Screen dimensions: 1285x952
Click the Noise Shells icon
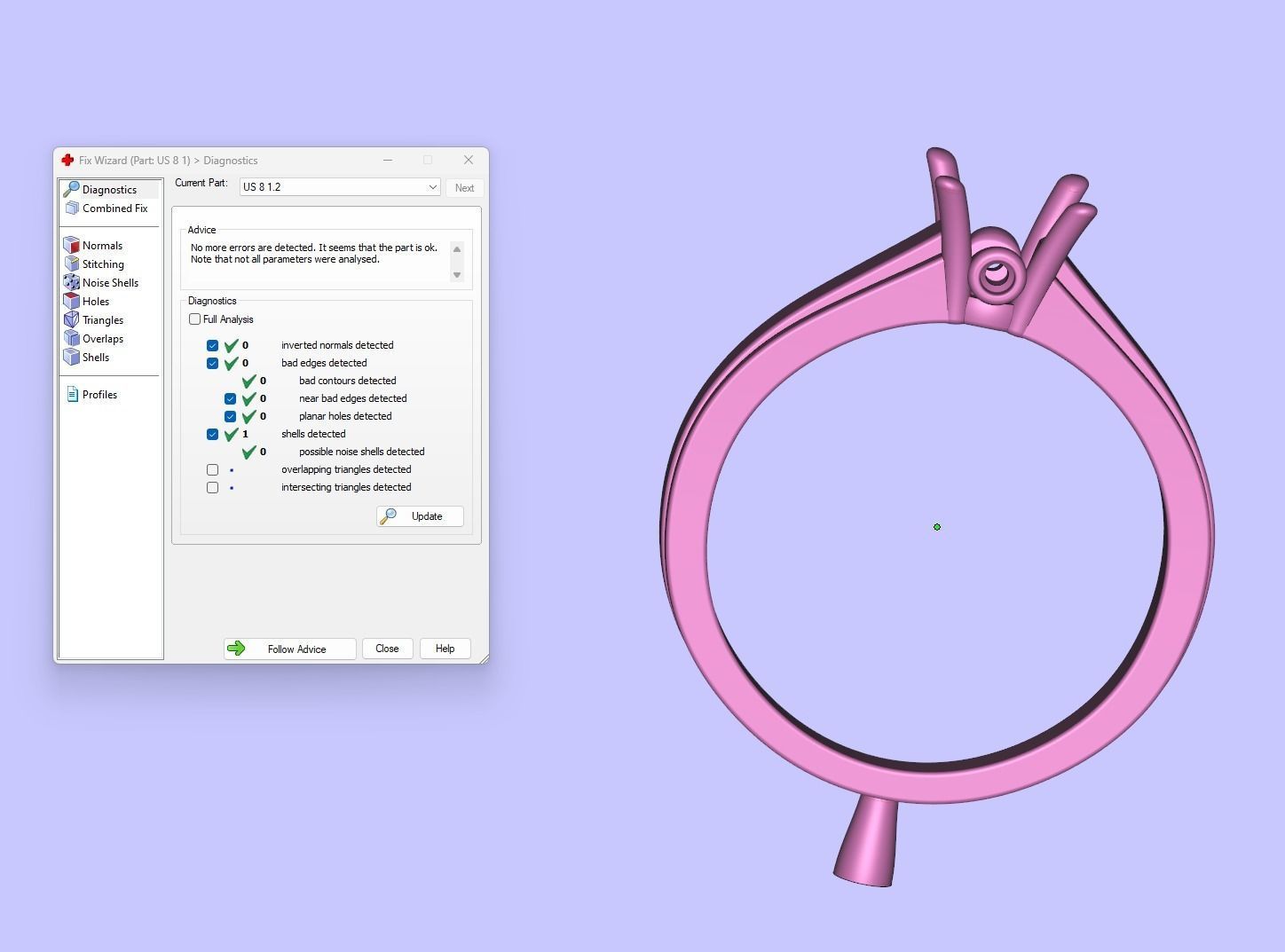point(72,282)
